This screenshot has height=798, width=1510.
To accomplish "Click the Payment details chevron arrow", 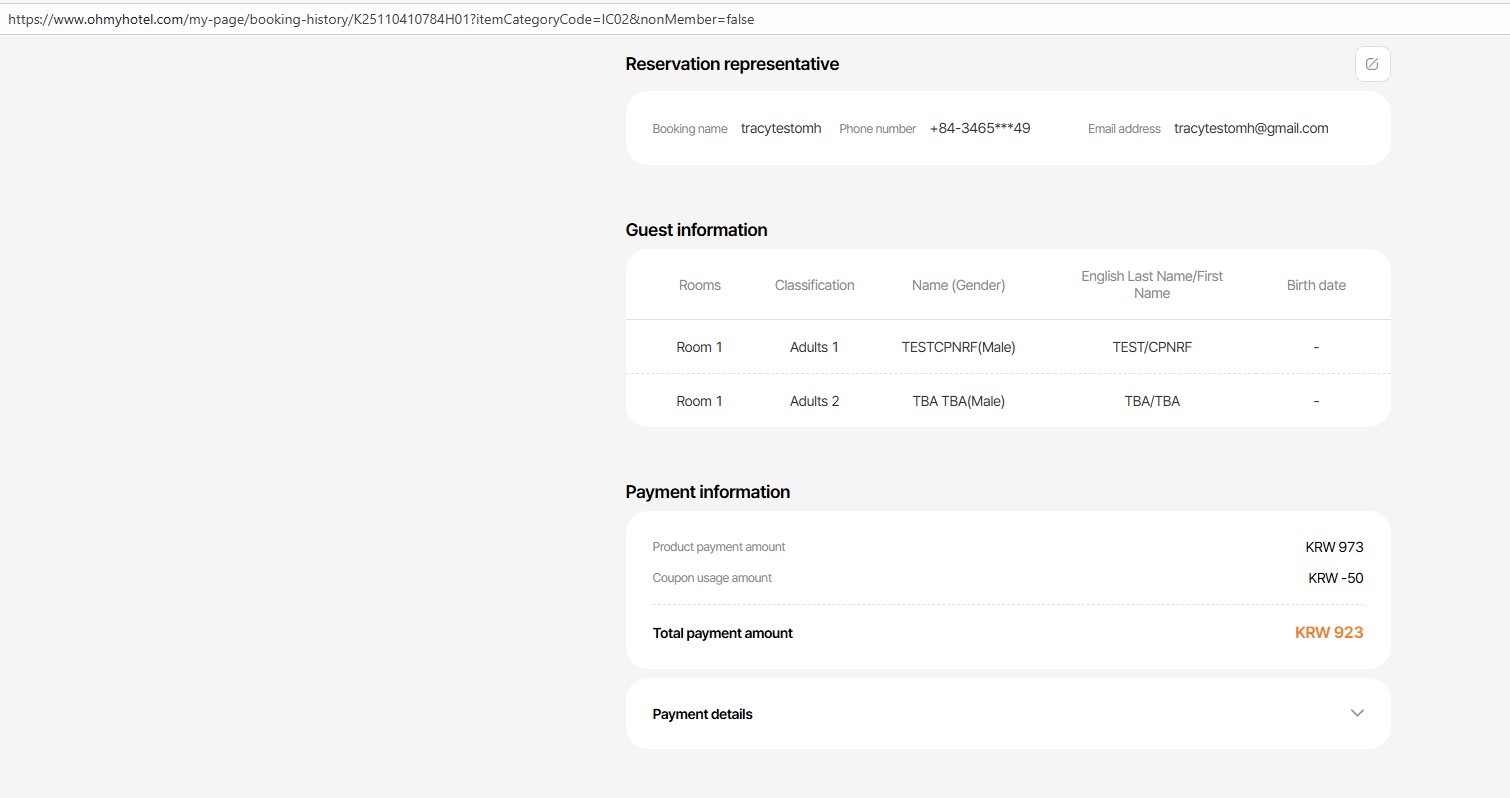I will pyautogui.click(x=1357, y=713).
